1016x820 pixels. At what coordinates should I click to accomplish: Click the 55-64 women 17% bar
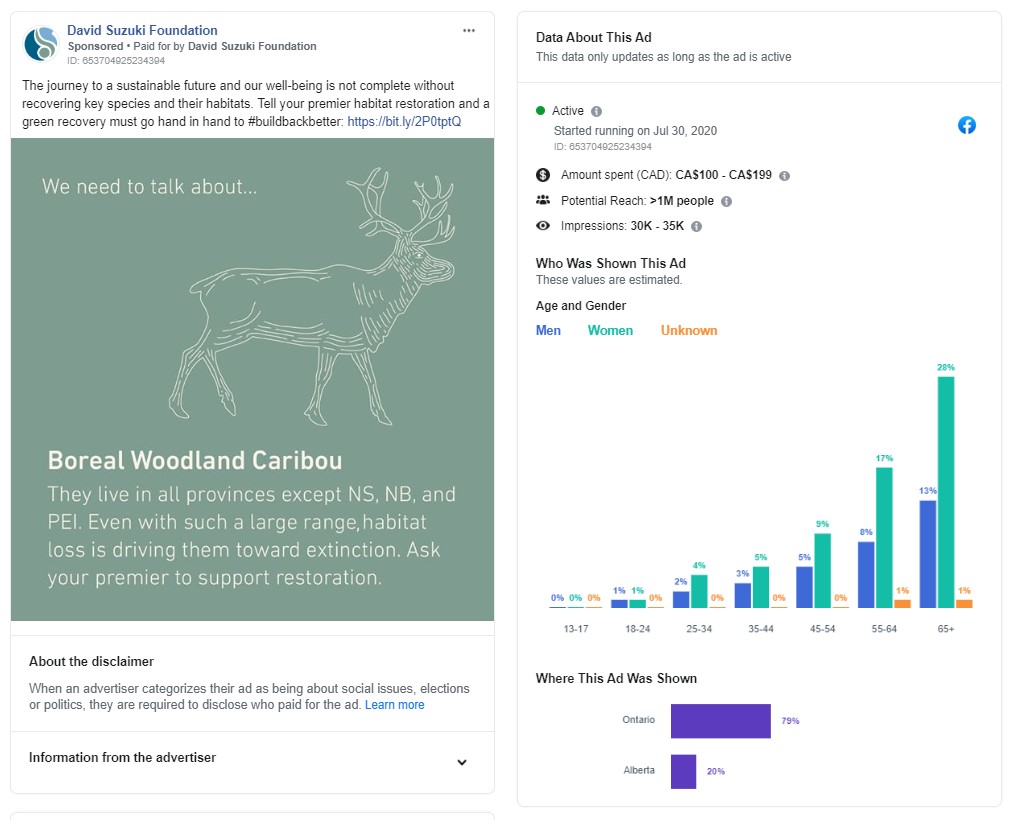(x=884, y=538)
